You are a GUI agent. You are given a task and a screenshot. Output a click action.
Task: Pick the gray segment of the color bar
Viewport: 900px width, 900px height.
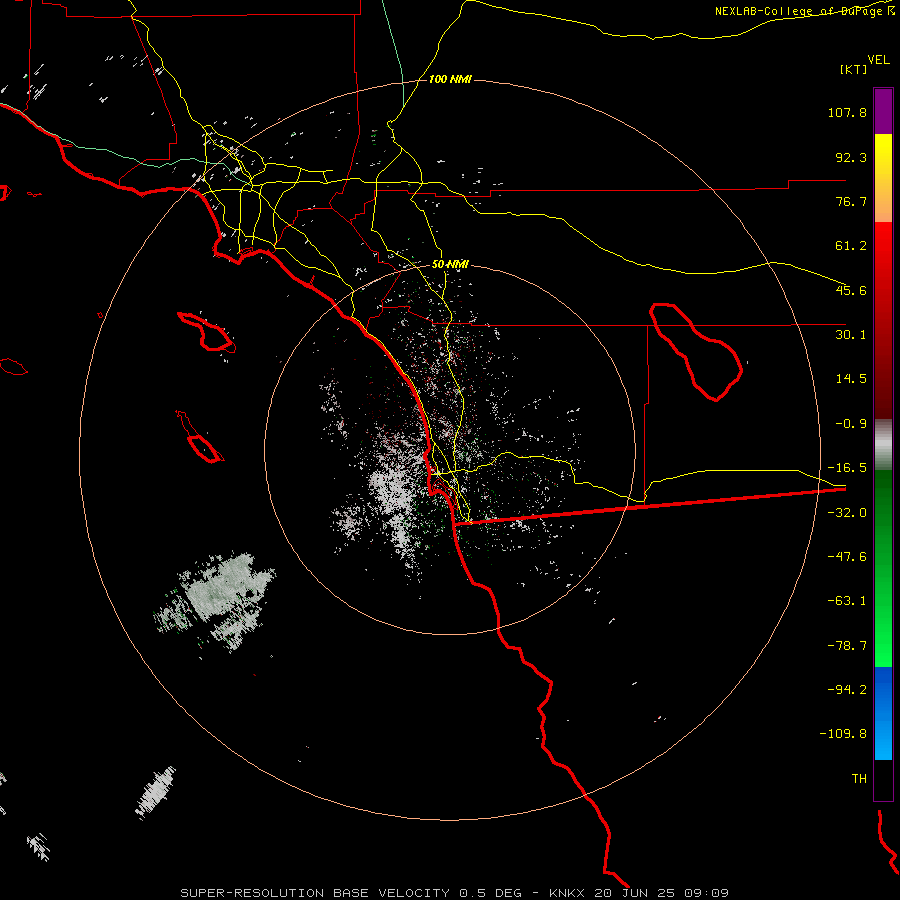click(883, 445)
